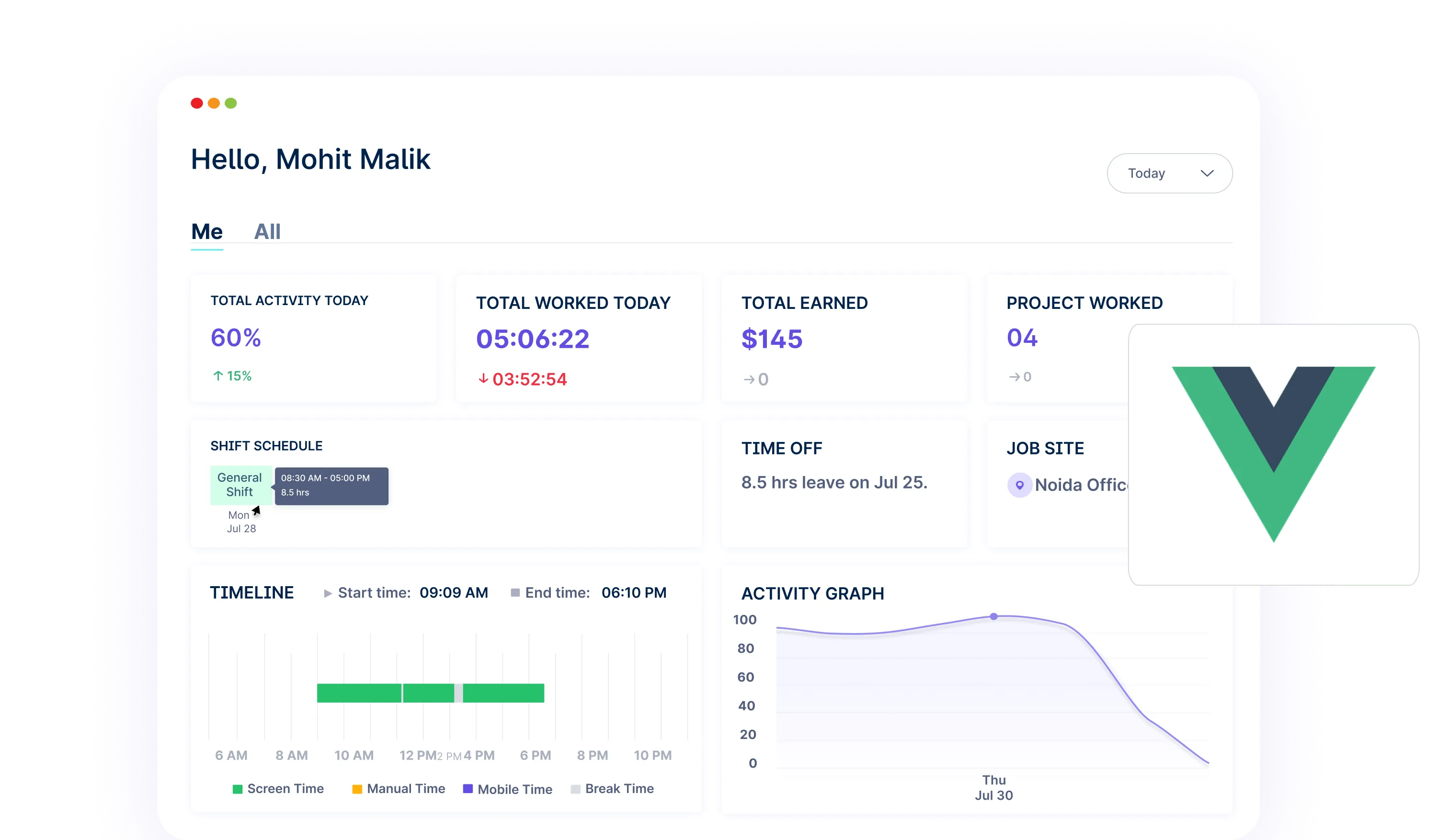Click the 10 PM timeline axis label
The width and height of the screenshot is (1437, 840).
point(653,756)
